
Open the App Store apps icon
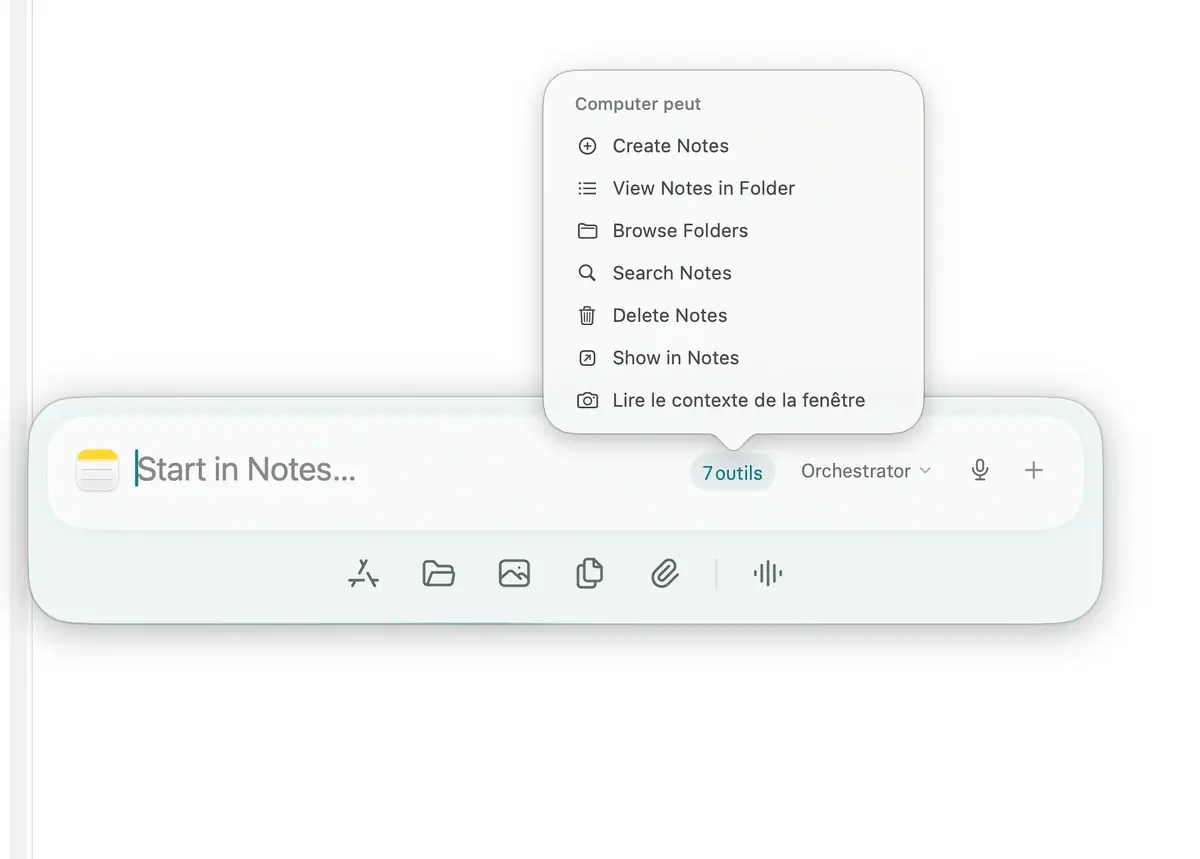363,573
